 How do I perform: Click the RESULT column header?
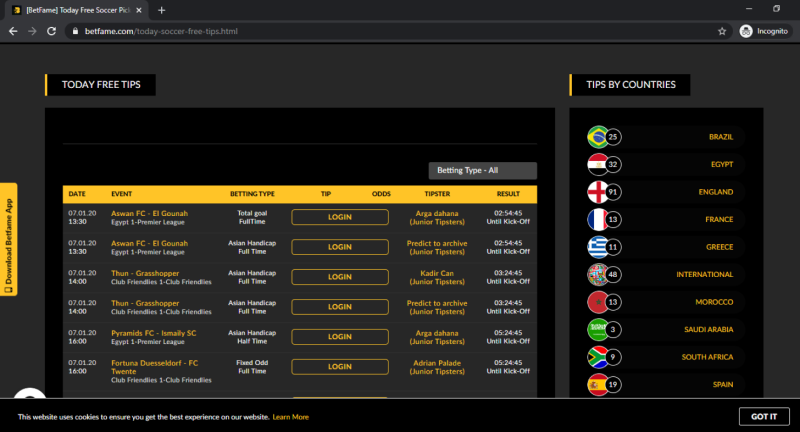pyautogui.click(x=508, y=194)
